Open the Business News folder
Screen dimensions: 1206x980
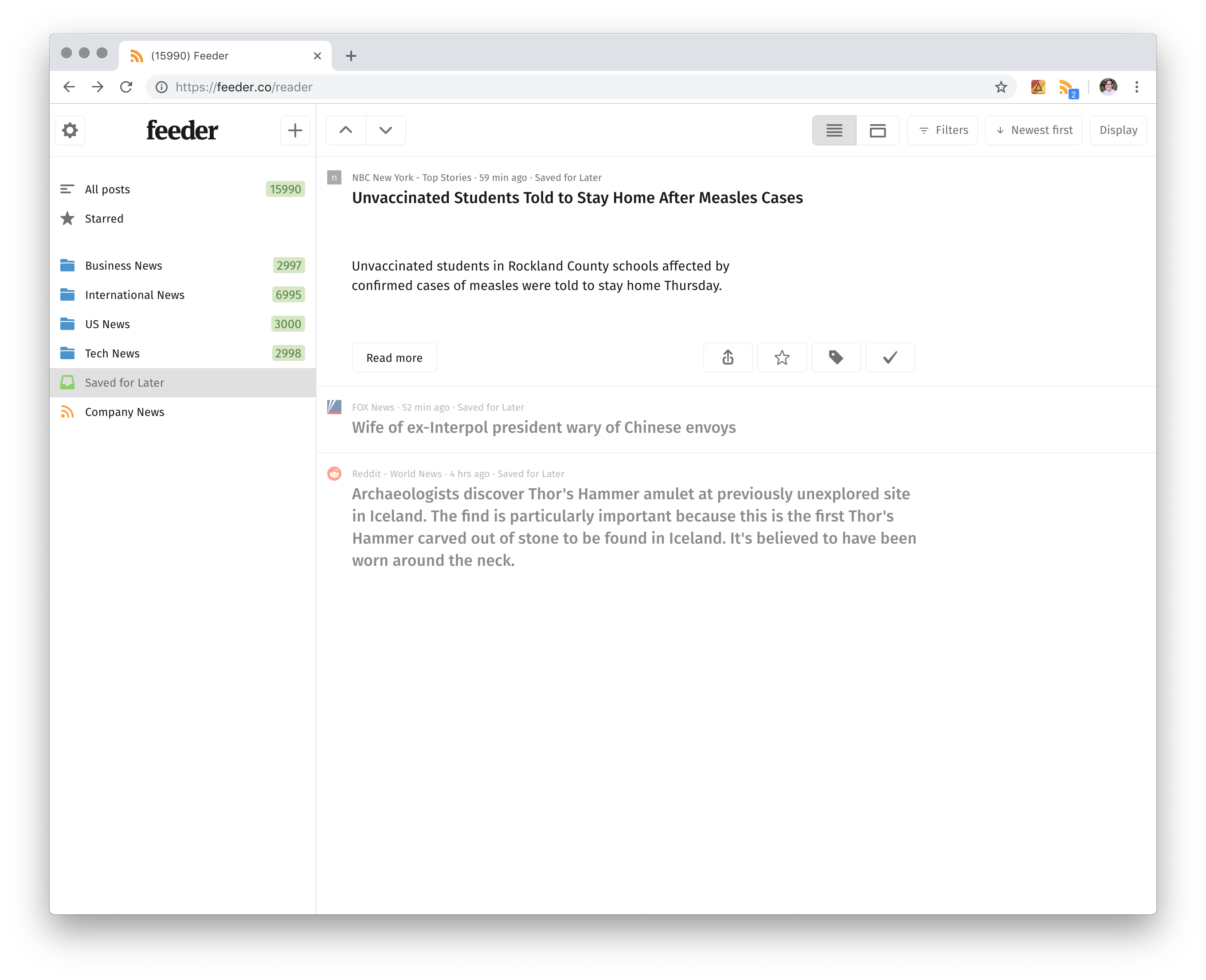pos(182,265)
